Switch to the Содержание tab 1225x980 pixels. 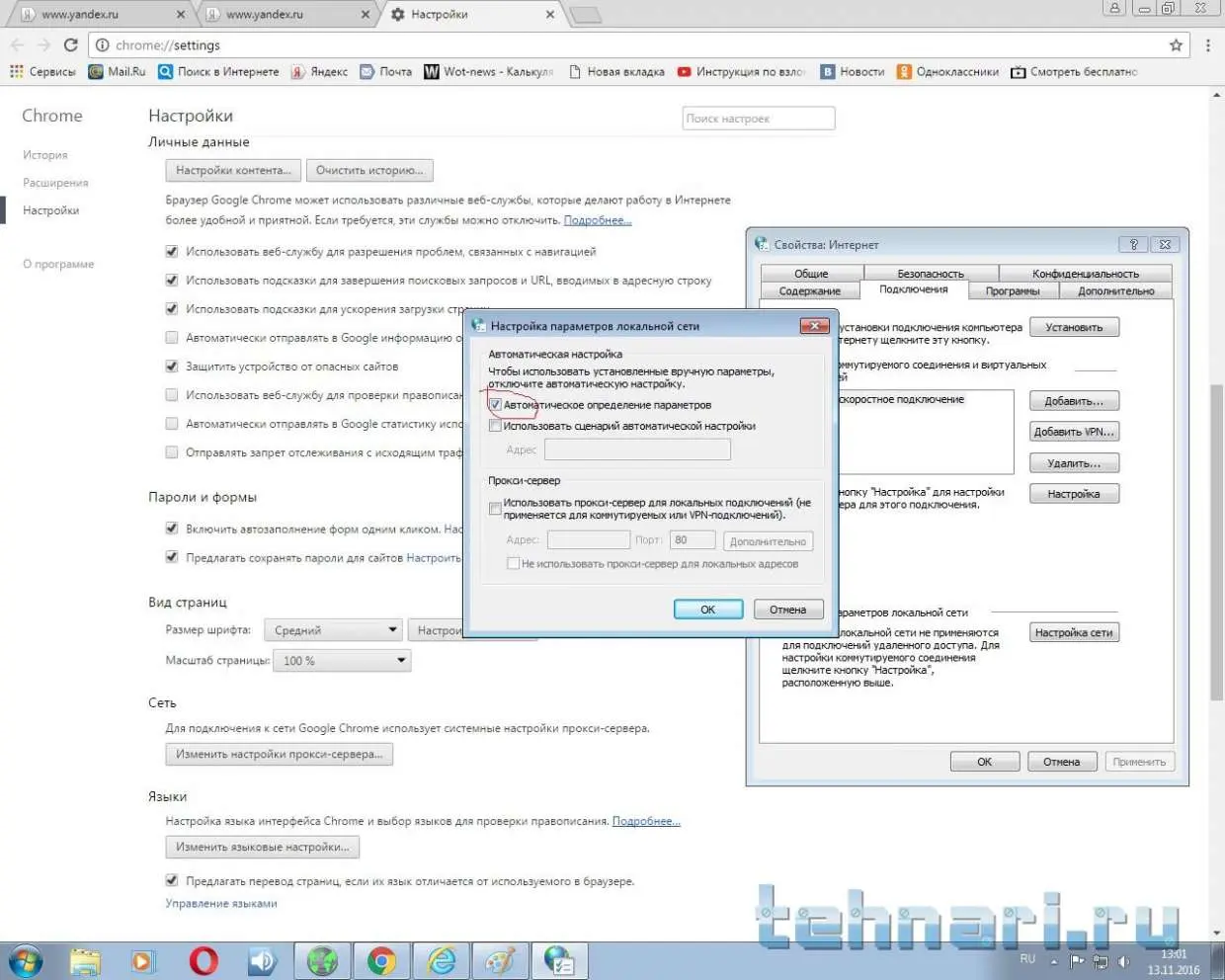pyautogui.click(x=809, y=290)
